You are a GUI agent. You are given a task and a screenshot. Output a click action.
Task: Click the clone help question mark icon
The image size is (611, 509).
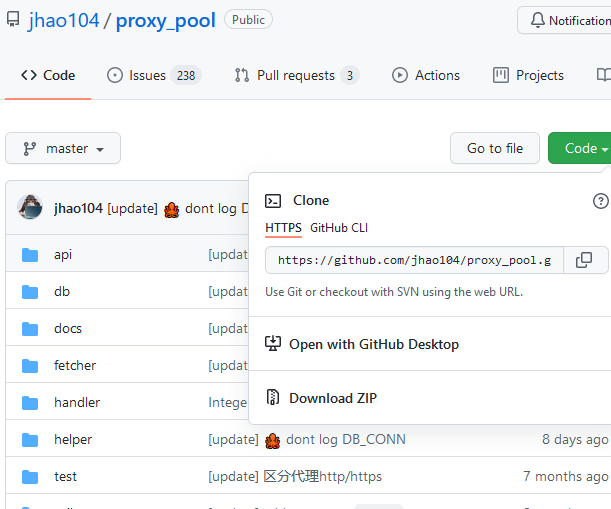click(600, 201)
